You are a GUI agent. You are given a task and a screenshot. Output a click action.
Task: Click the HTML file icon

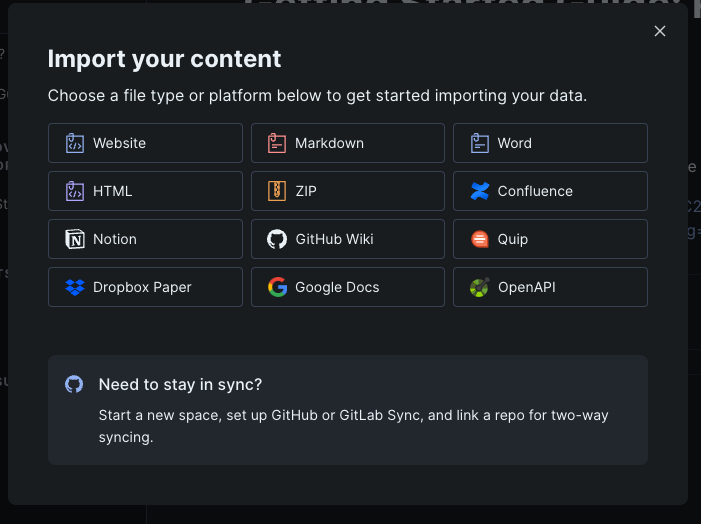[75, 191]
